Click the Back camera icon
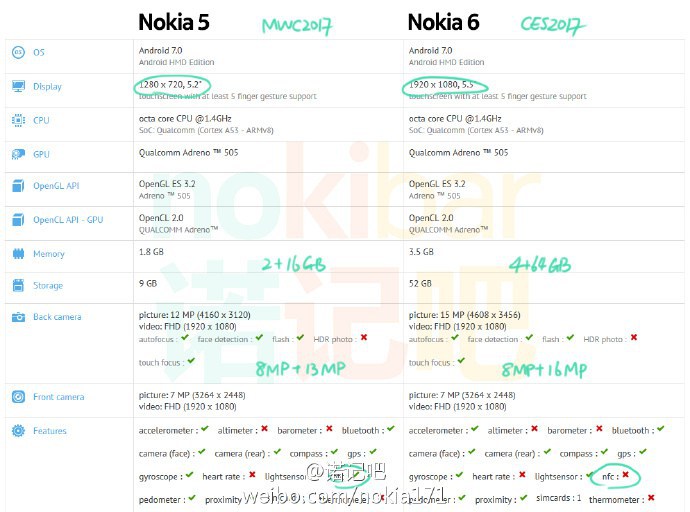 [18, 317]
